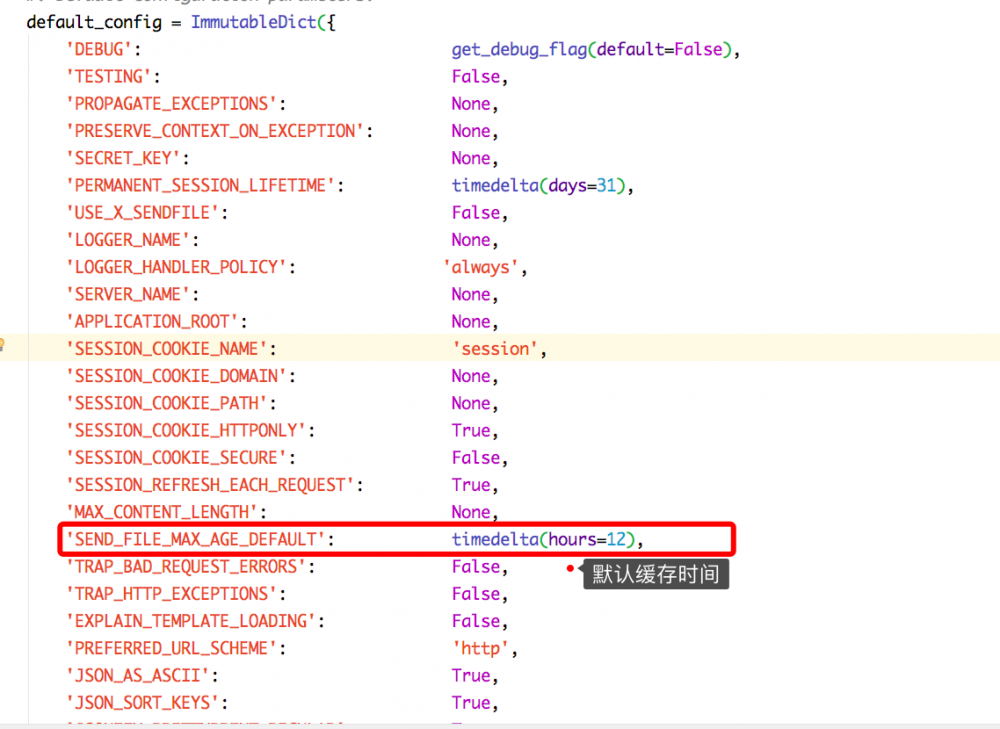1000x729 pixels.
Task: Select the 'LOGGER_NAME' key
Action: (x=128, y=240)
